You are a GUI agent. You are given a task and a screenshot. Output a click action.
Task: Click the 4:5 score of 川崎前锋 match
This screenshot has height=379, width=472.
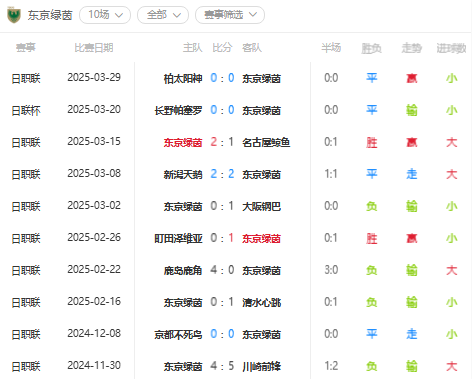[x=222, y=366]
